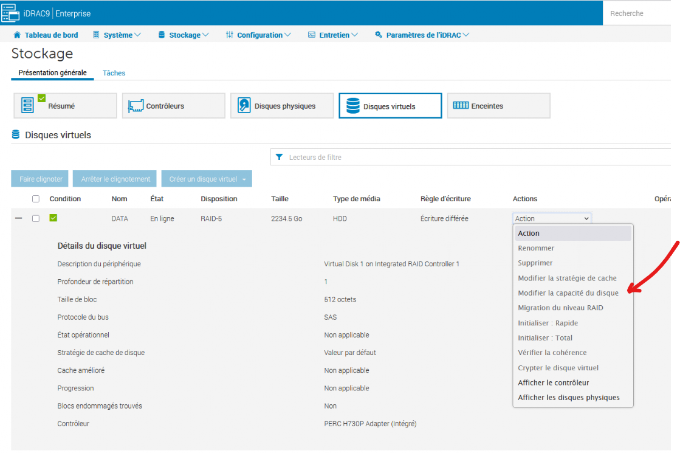
Task: Open the Action dropdown for DATA disk
Action: [552, 217]
